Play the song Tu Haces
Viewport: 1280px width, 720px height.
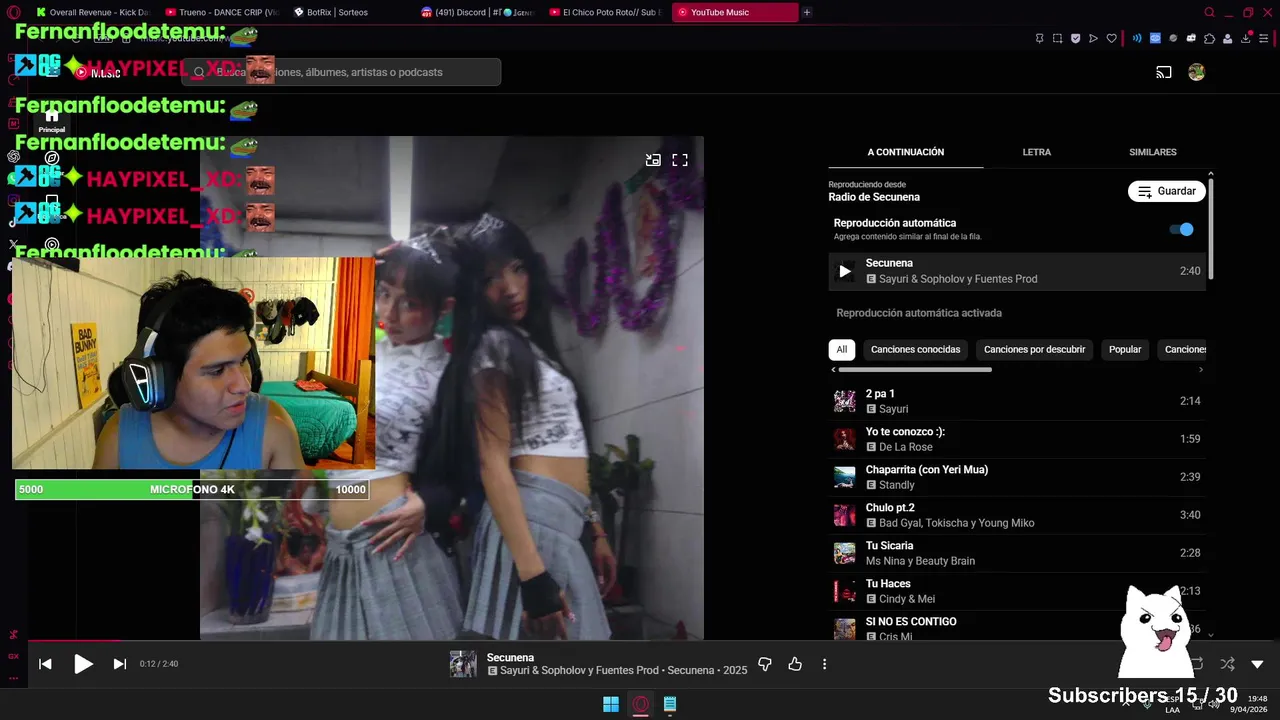pos(1017,591)
